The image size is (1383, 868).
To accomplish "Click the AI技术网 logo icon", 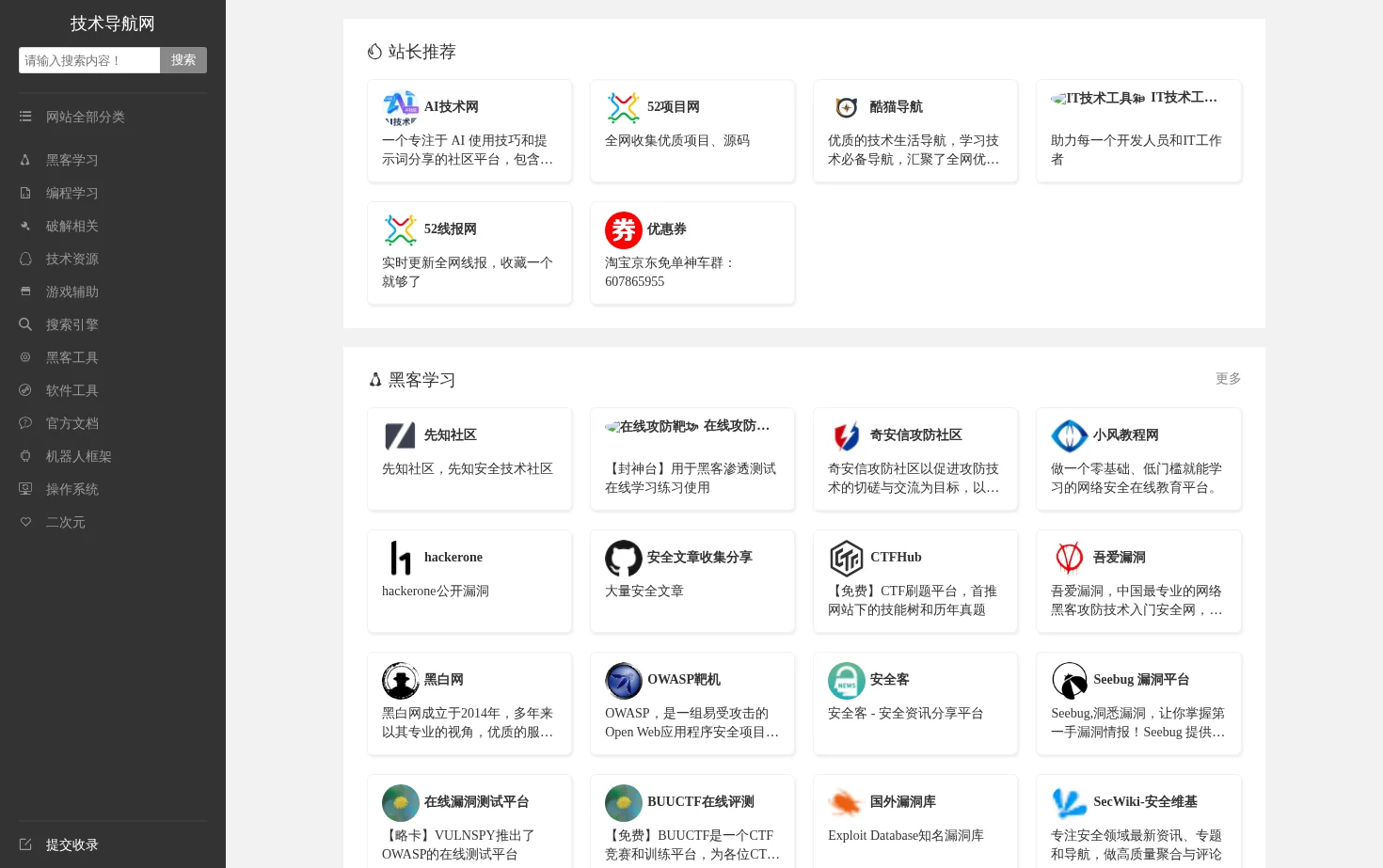I will pos(401,108).
